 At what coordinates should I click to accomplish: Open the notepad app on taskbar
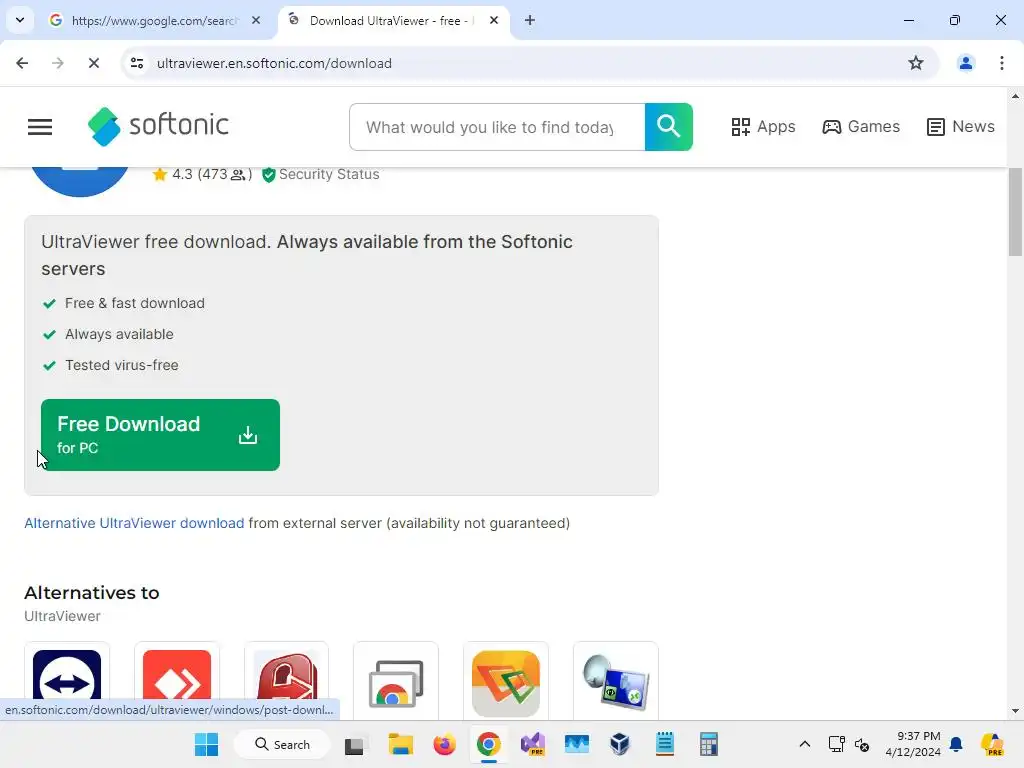tap(665, 744)
